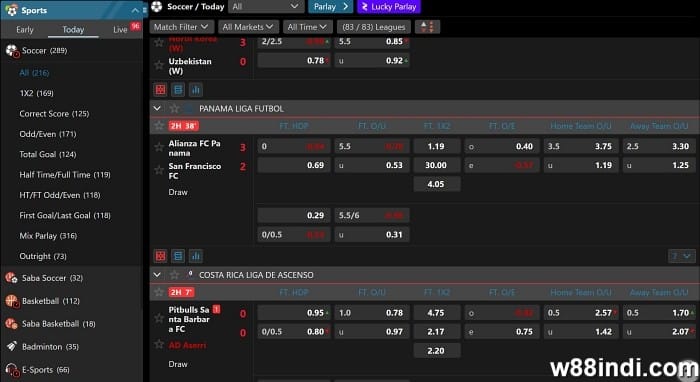Collapse Costa Rica Liga de Ascenso league
Screen dimensions: 700x382
[x=157, y=275]
